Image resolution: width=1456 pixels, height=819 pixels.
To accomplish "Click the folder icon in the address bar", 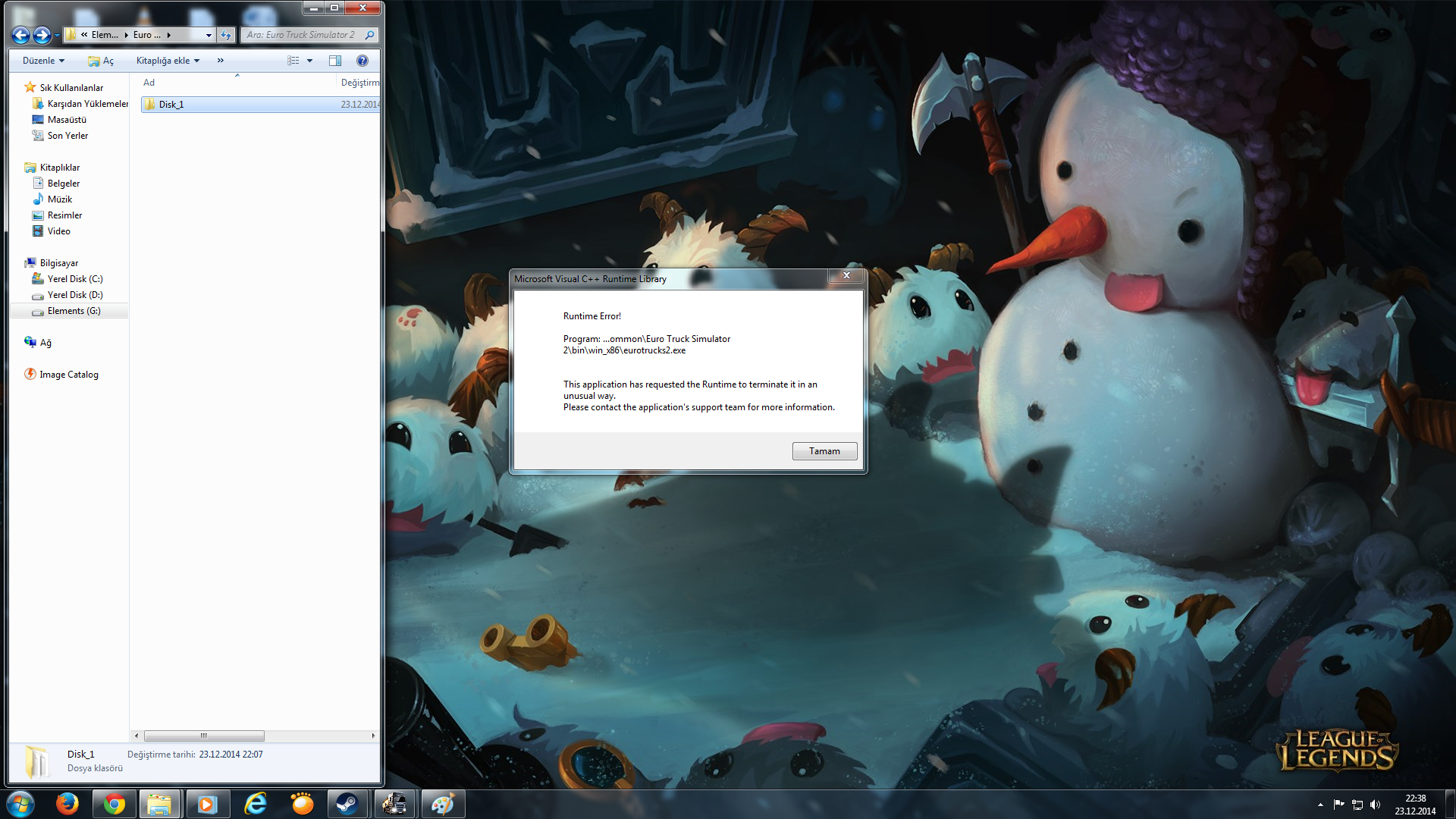I will [71, 35].
